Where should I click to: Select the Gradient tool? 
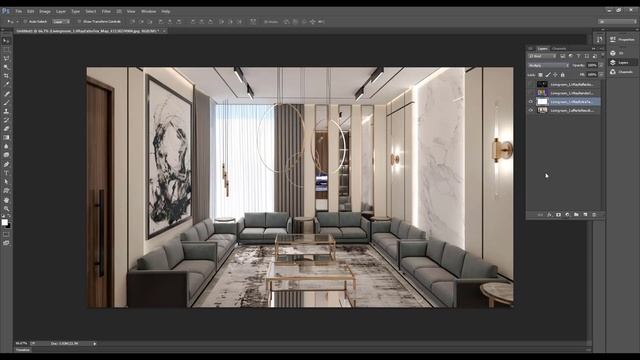coord(6,138)
